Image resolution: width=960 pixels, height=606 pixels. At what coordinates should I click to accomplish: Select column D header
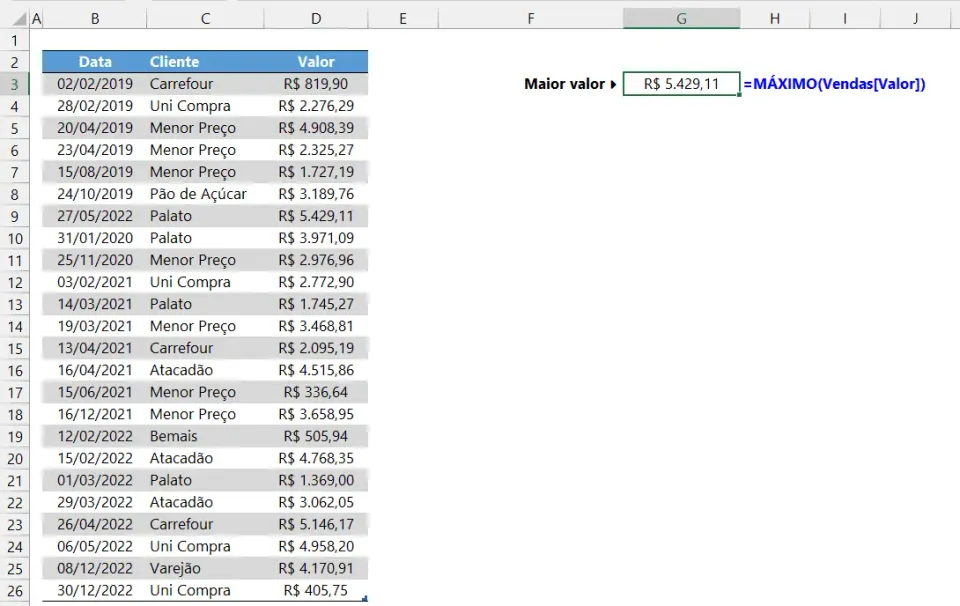(316, 18)
